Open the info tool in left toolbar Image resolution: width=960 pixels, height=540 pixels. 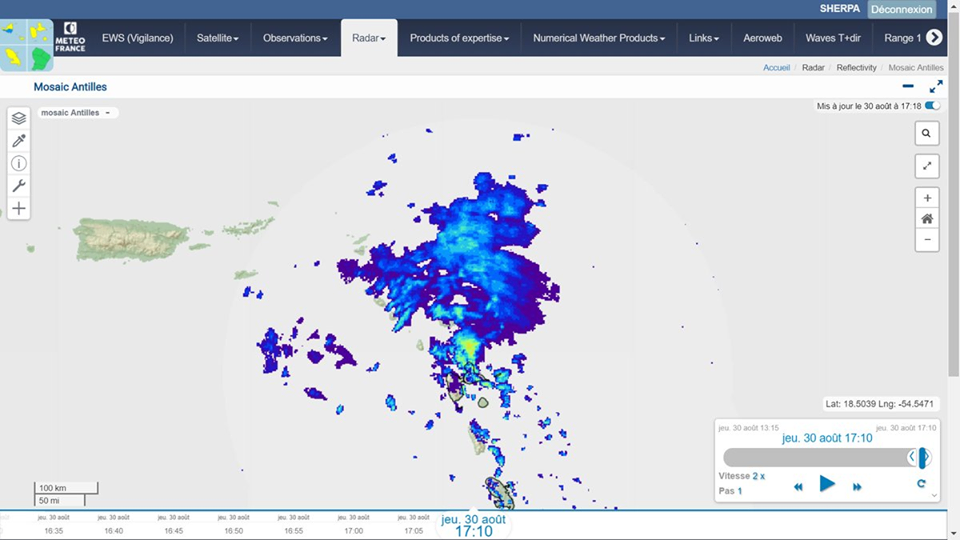click(x=19, y=163)
